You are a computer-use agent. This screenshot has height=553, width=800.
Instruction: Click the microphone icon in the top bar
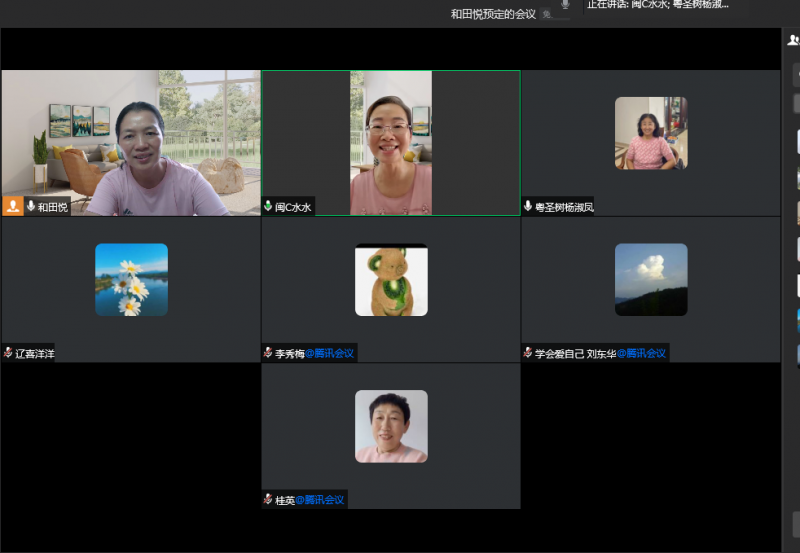tap(565, 5)
